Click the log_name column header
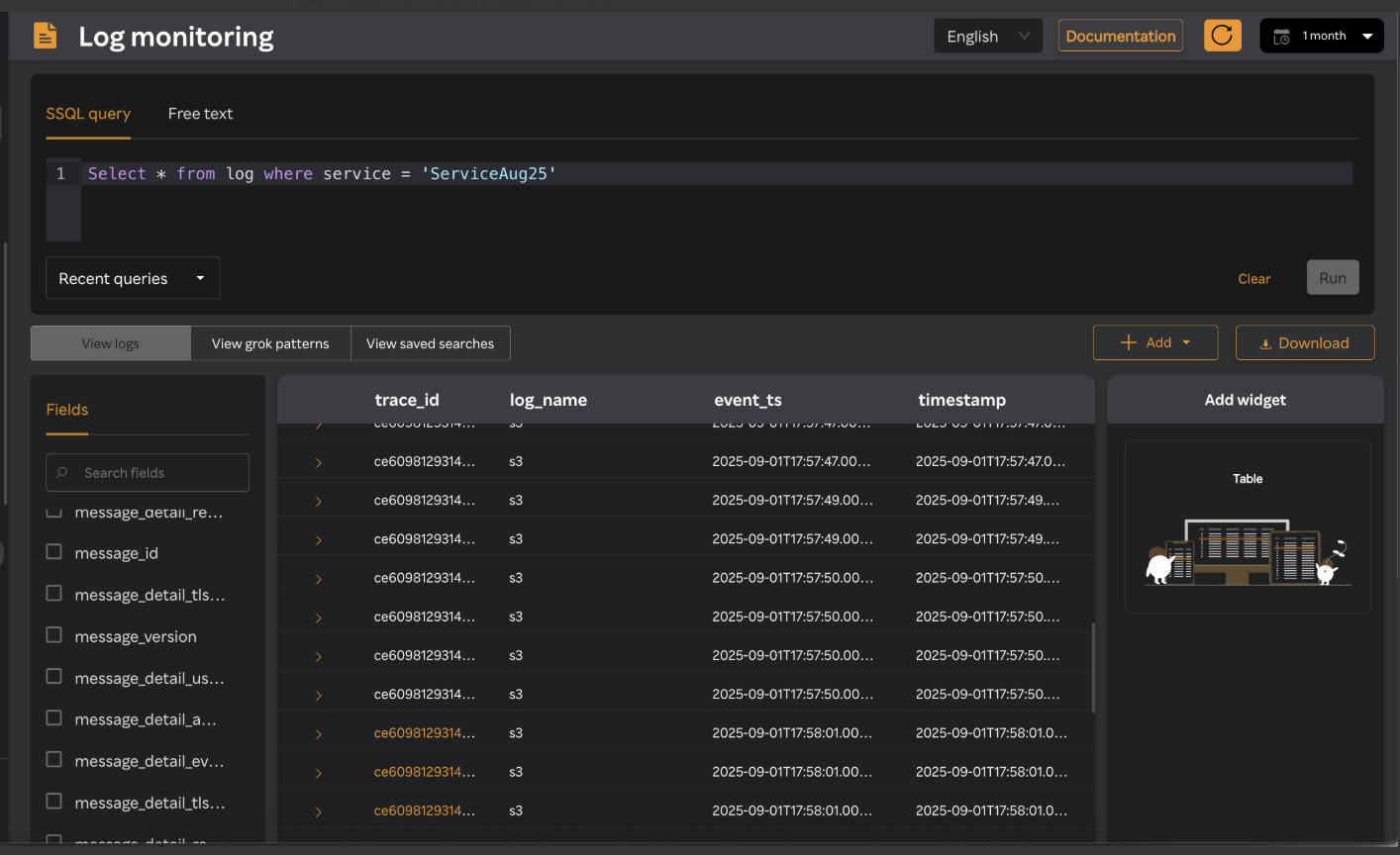1400x855 pixels. 549,400
